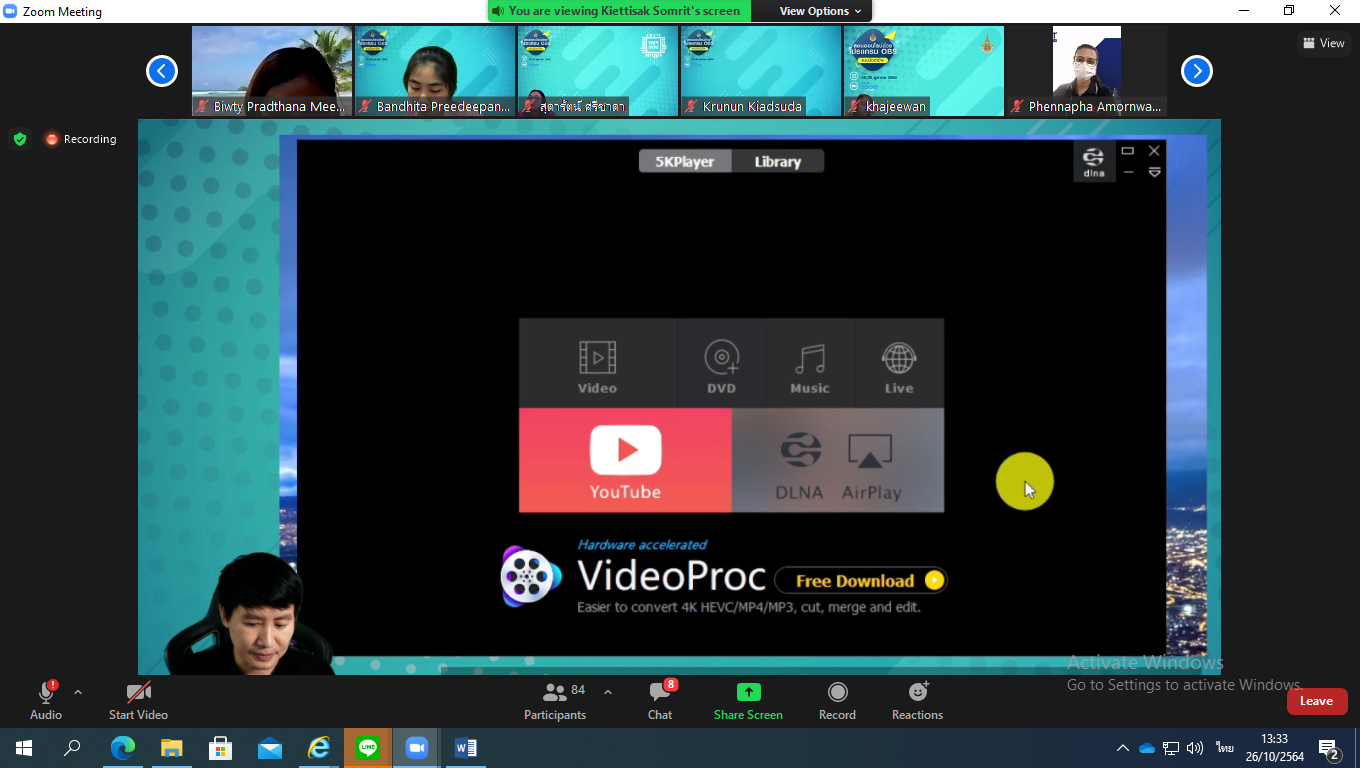Open Microsoft Store from the taskbar
This screenshot has width=1360, height=768.
coord(221,748)
